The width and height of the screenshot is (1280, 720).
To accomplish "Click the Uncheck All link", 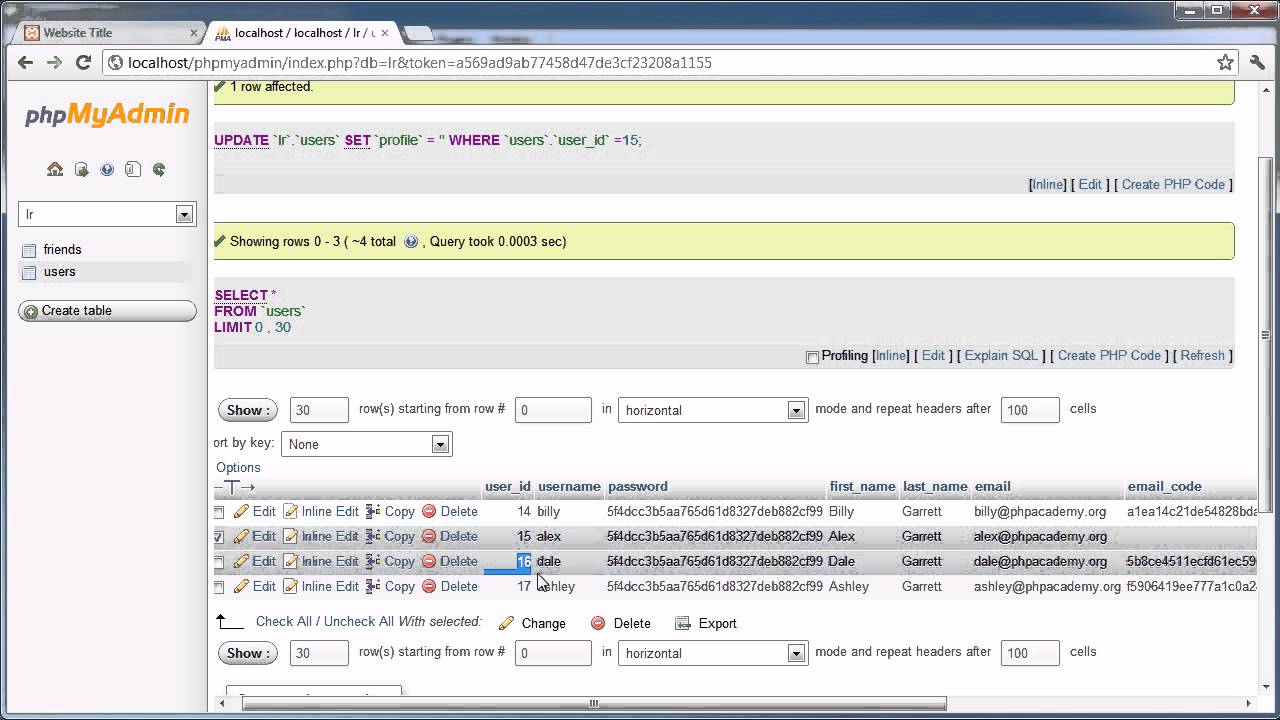I will (359, 621).
